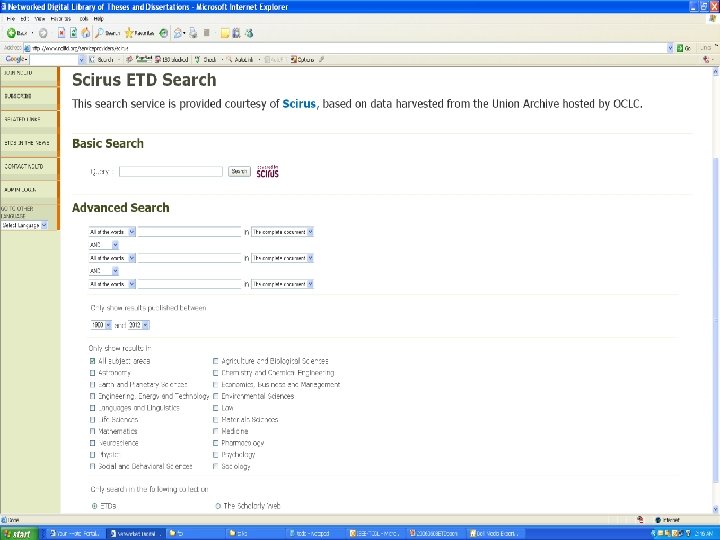Click the page icon in address bar
Image resolution: width=720 pixels, height=540 pixels.
pyautogui.click(x=27, y=48)
